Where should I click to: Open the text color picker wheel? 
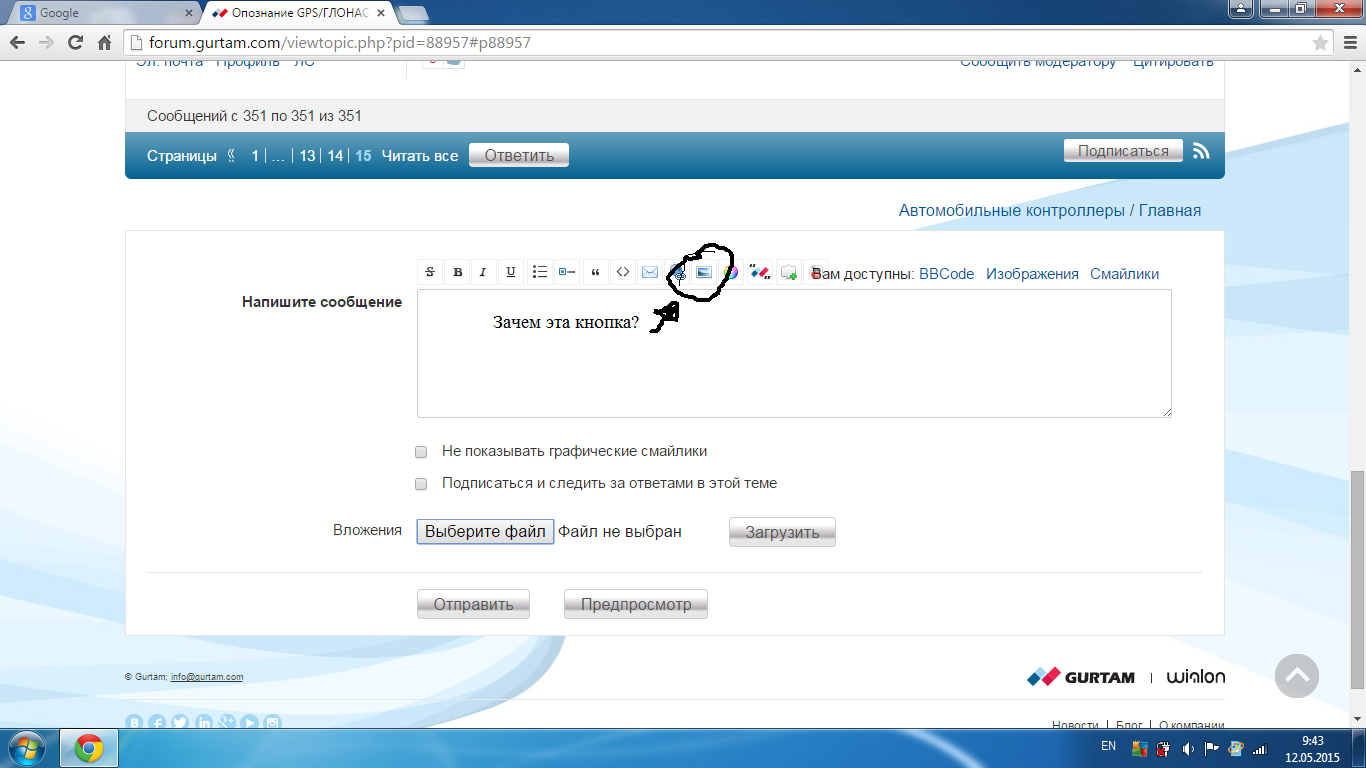[731, 272]
